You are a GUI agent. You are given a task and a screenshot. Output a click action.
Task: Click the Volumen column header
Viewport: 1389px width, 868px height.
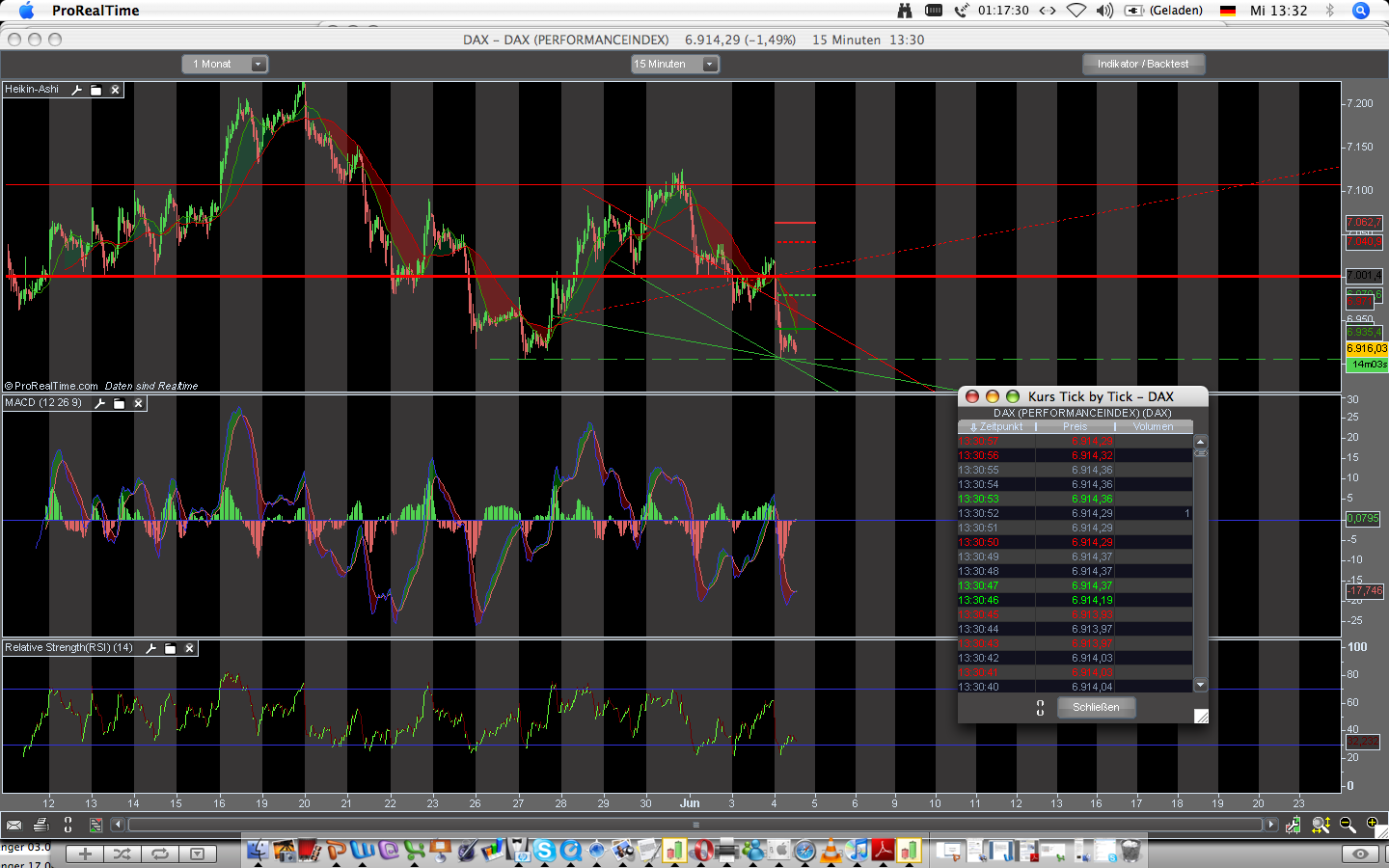pyautogui.click(x=1154, y=426)
